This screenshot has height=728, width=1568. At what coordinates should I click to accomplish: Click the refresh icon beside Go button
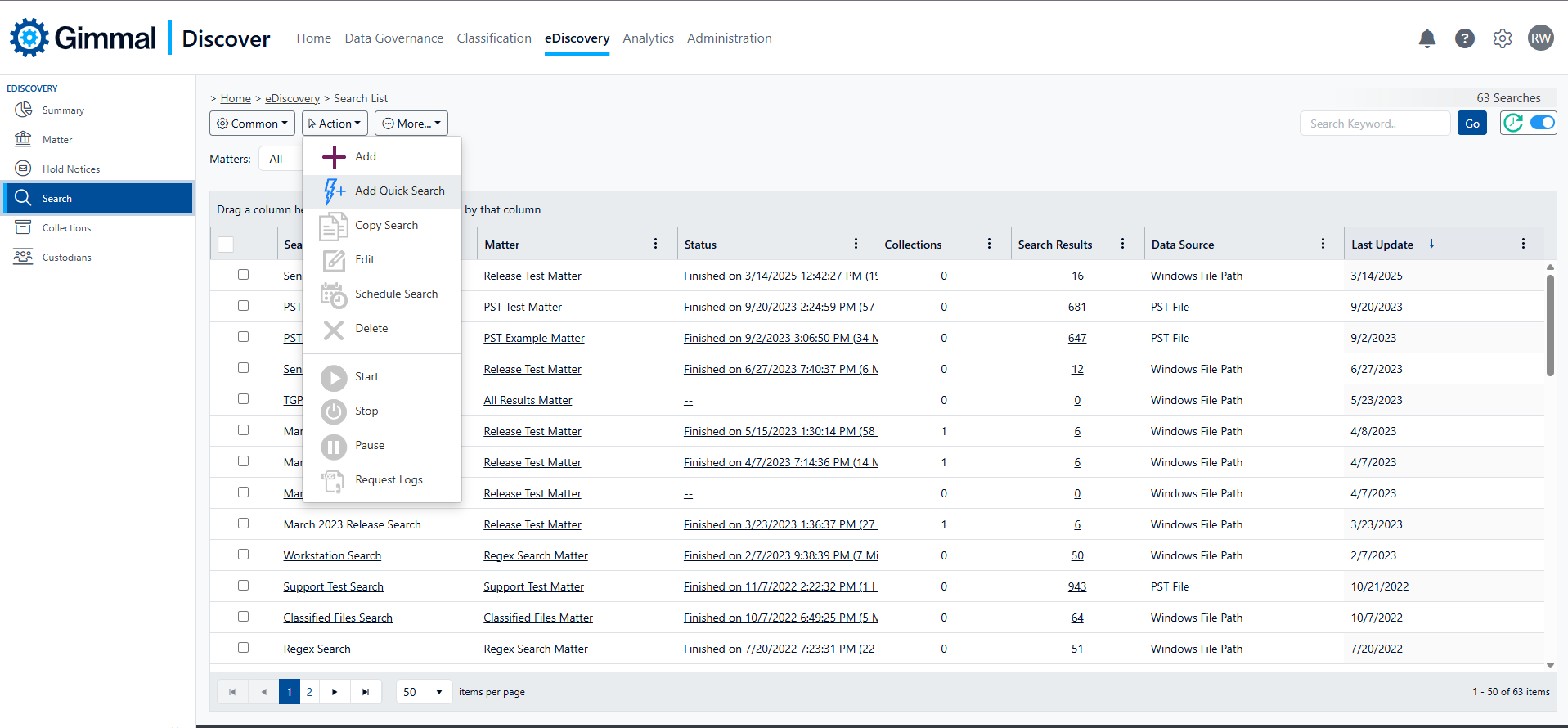coord(1514,124)
